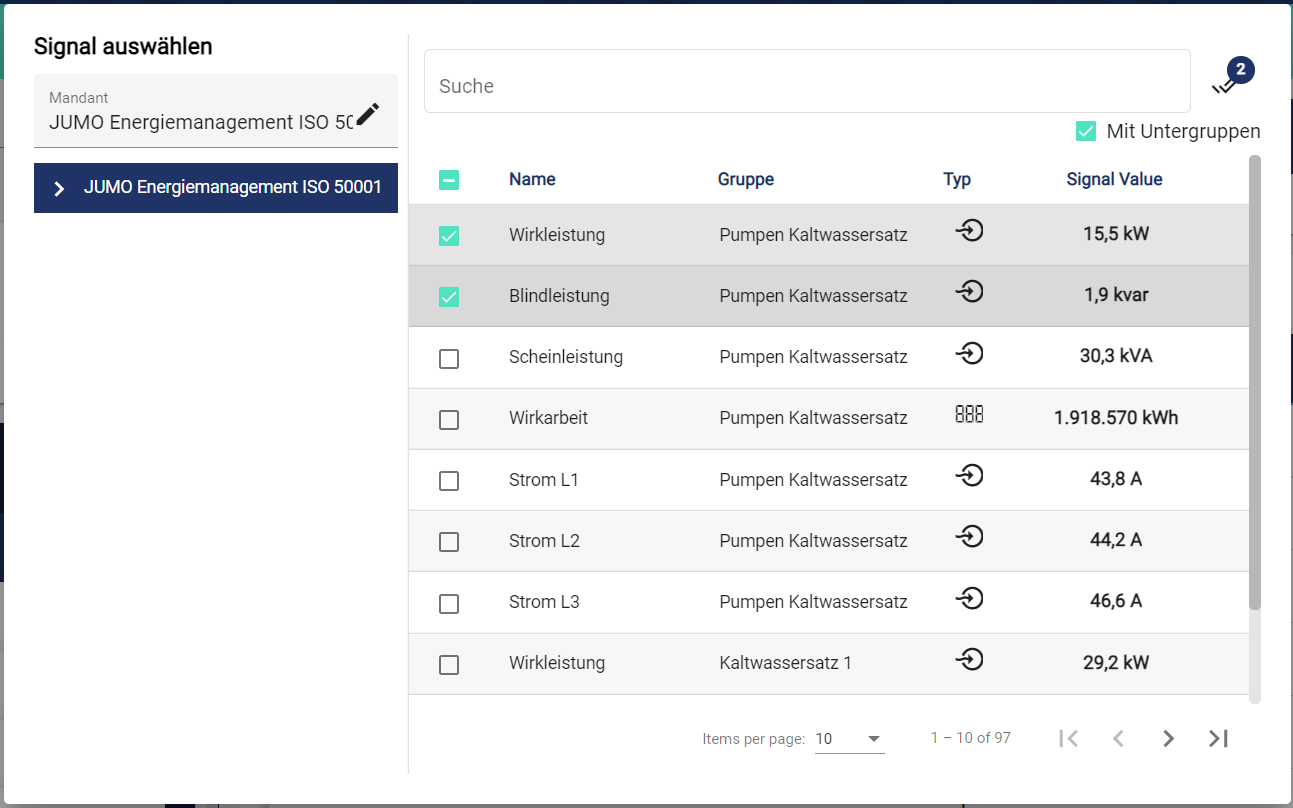This screenshot has height=808, width=1293.
Task: Open the Items per page dropdown
Action: [x=849, y=739]
